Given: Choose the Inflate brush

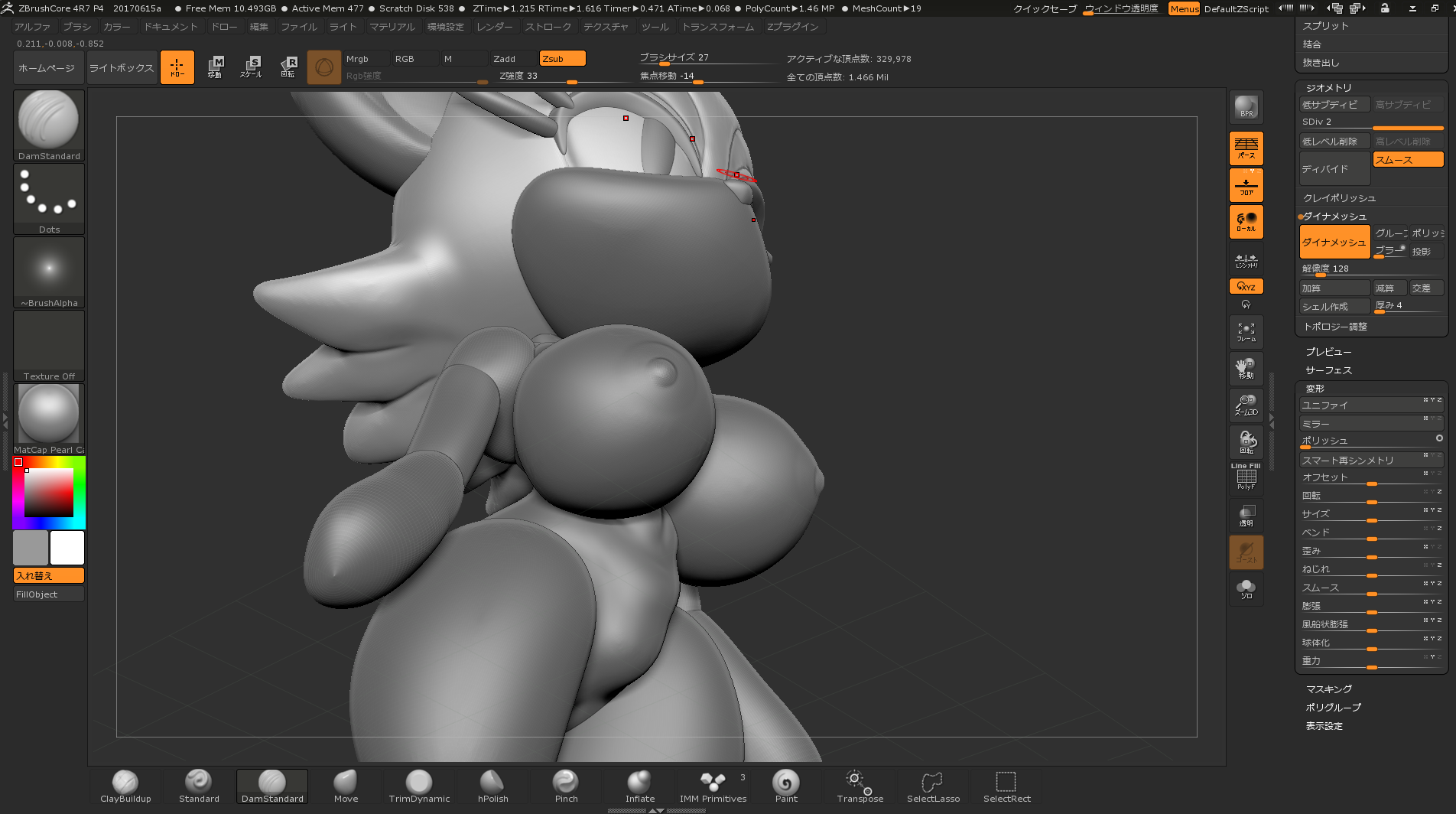Looking at the screenshot, I should click(x=639, y=786).
